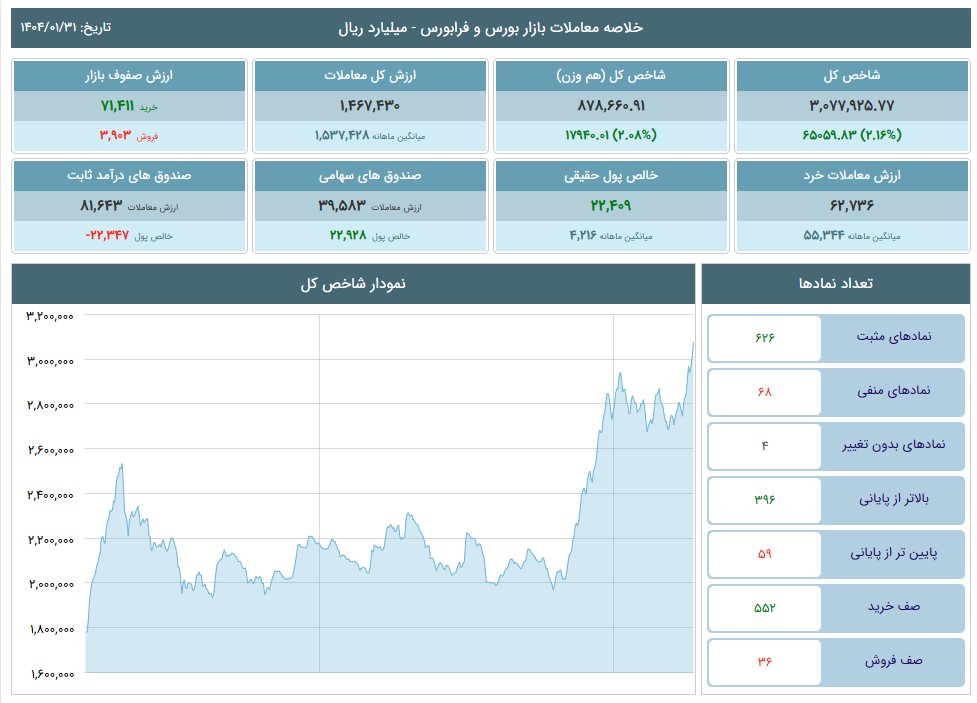
Task: Open the خالص پول حقیقی card header
Action: point(609,176)
